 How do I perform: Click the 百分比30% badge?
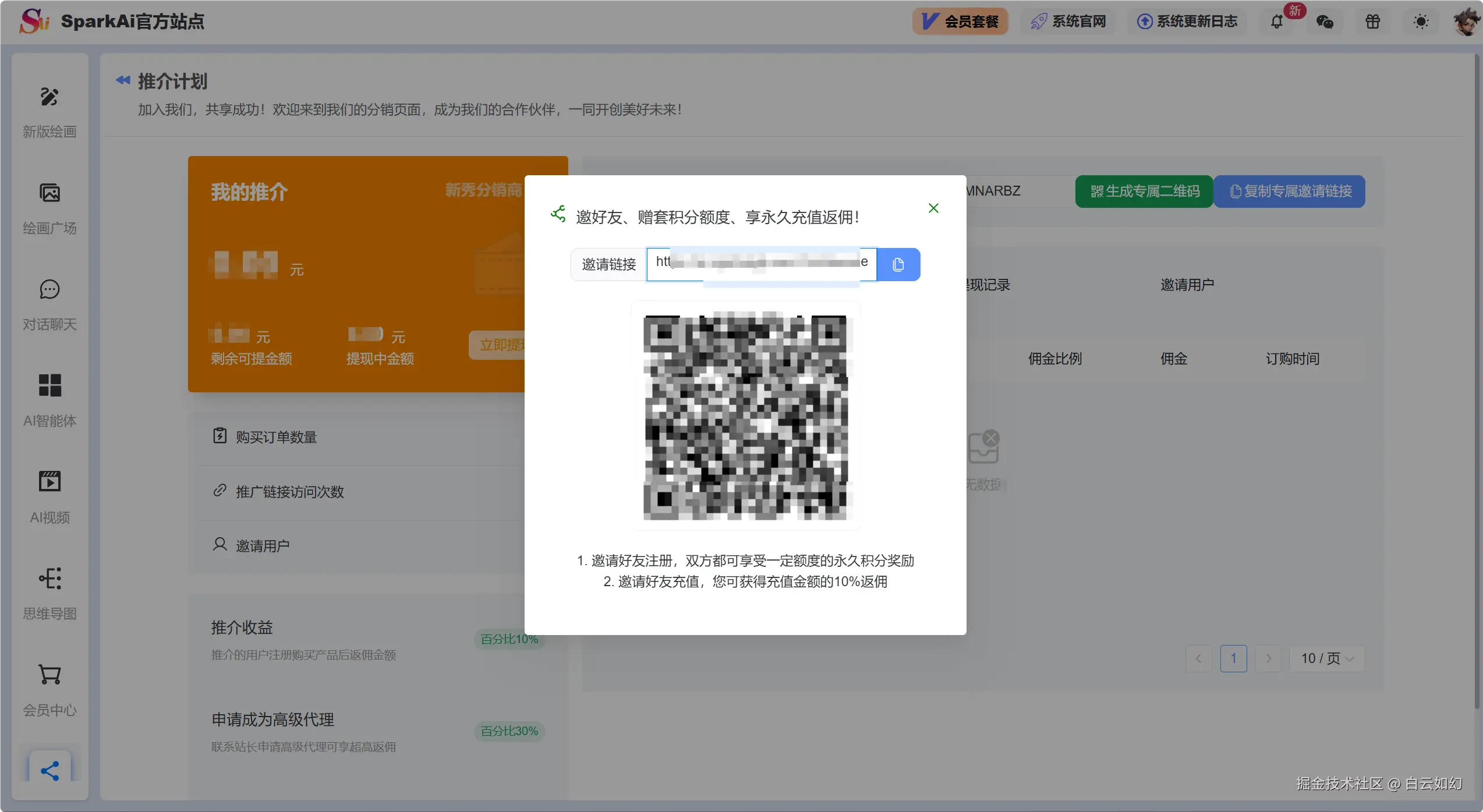coord(509,731)
